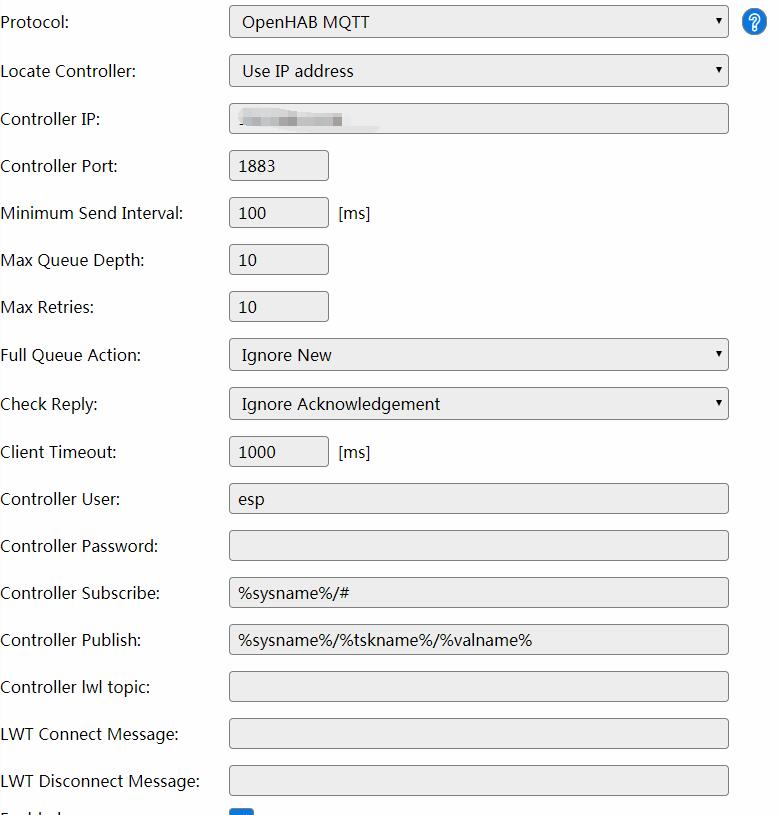Click inside the Max Retries field

click(x=278, y=306)
